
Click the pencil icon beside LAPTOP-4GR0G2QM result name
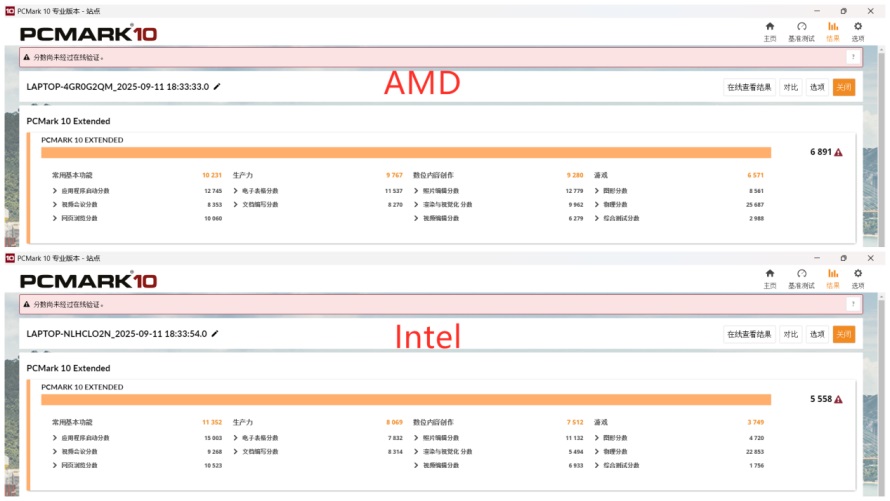tap(217, 87)
